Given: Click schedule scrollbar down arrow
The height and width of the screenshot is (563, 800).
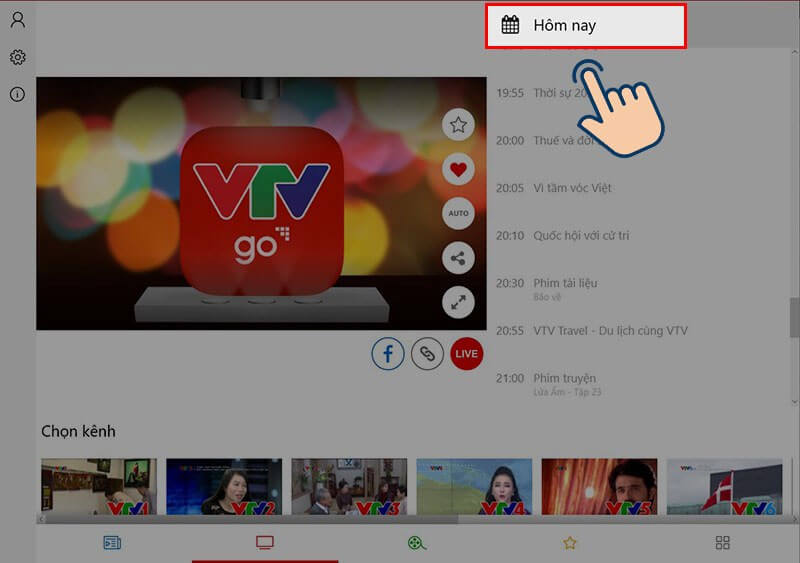Looking at the screenshot, I should click(x=795, y=401).
